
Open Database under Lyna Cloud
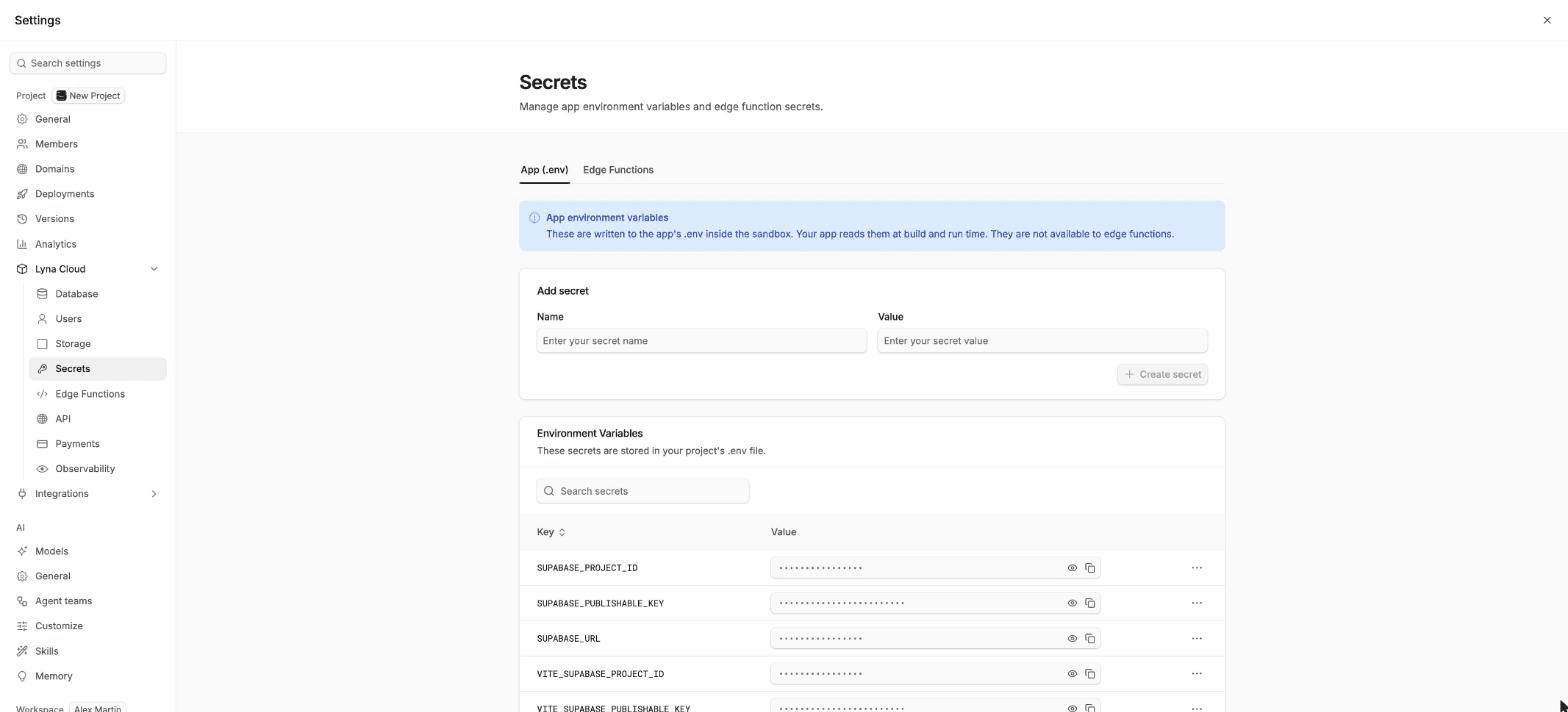(98, 294)
